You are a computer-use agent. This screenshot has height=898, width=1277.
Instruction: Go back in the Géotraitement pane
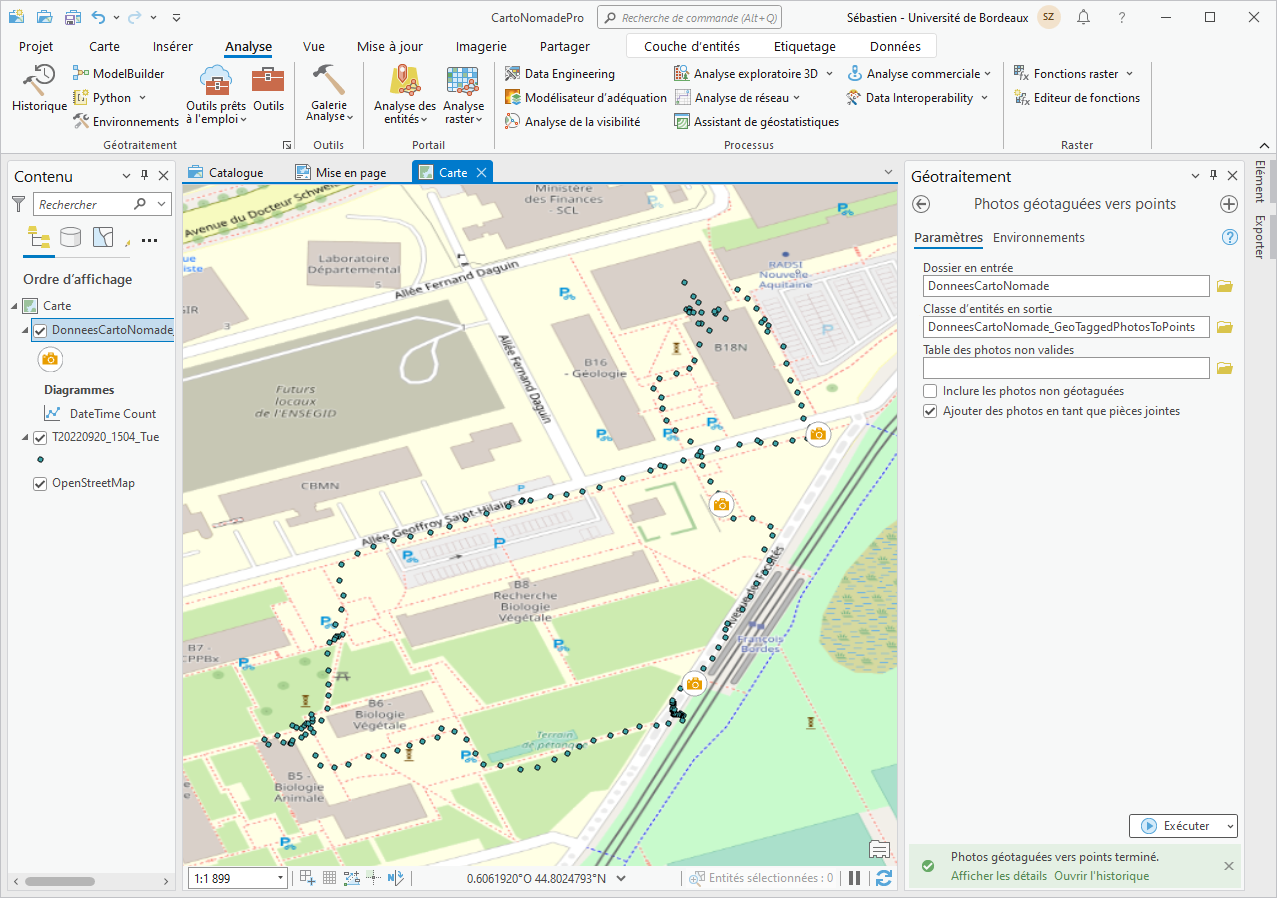tap(922, 204)
